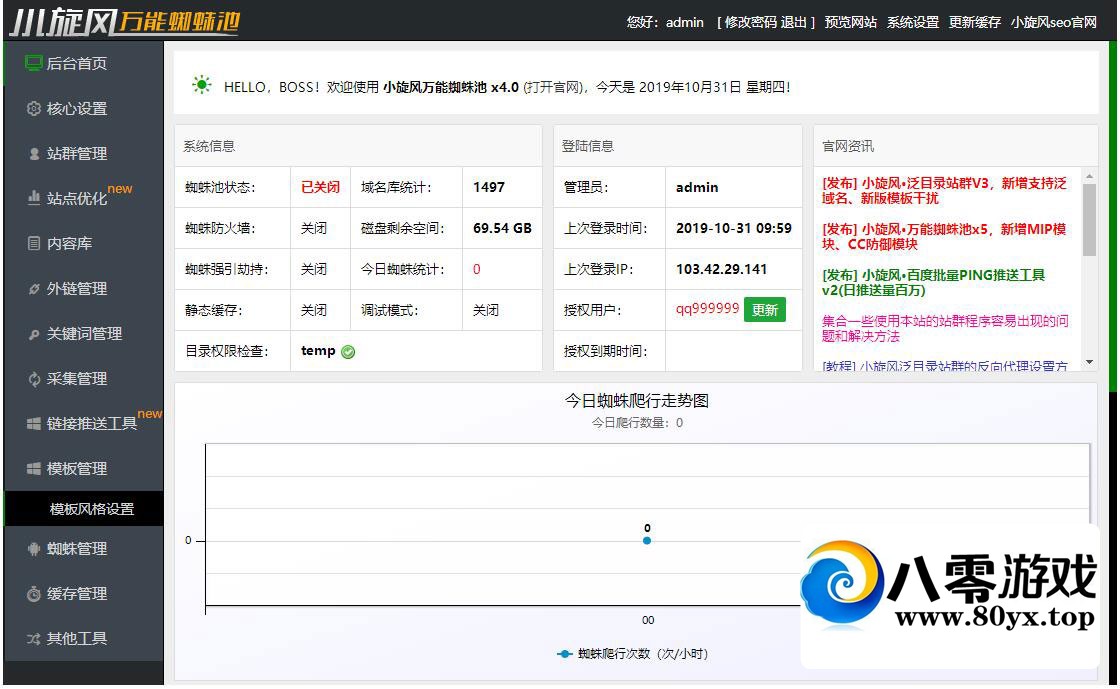Click the 退出 logout link
This screenshot has width=1120, height=689.
coord(794,22)
